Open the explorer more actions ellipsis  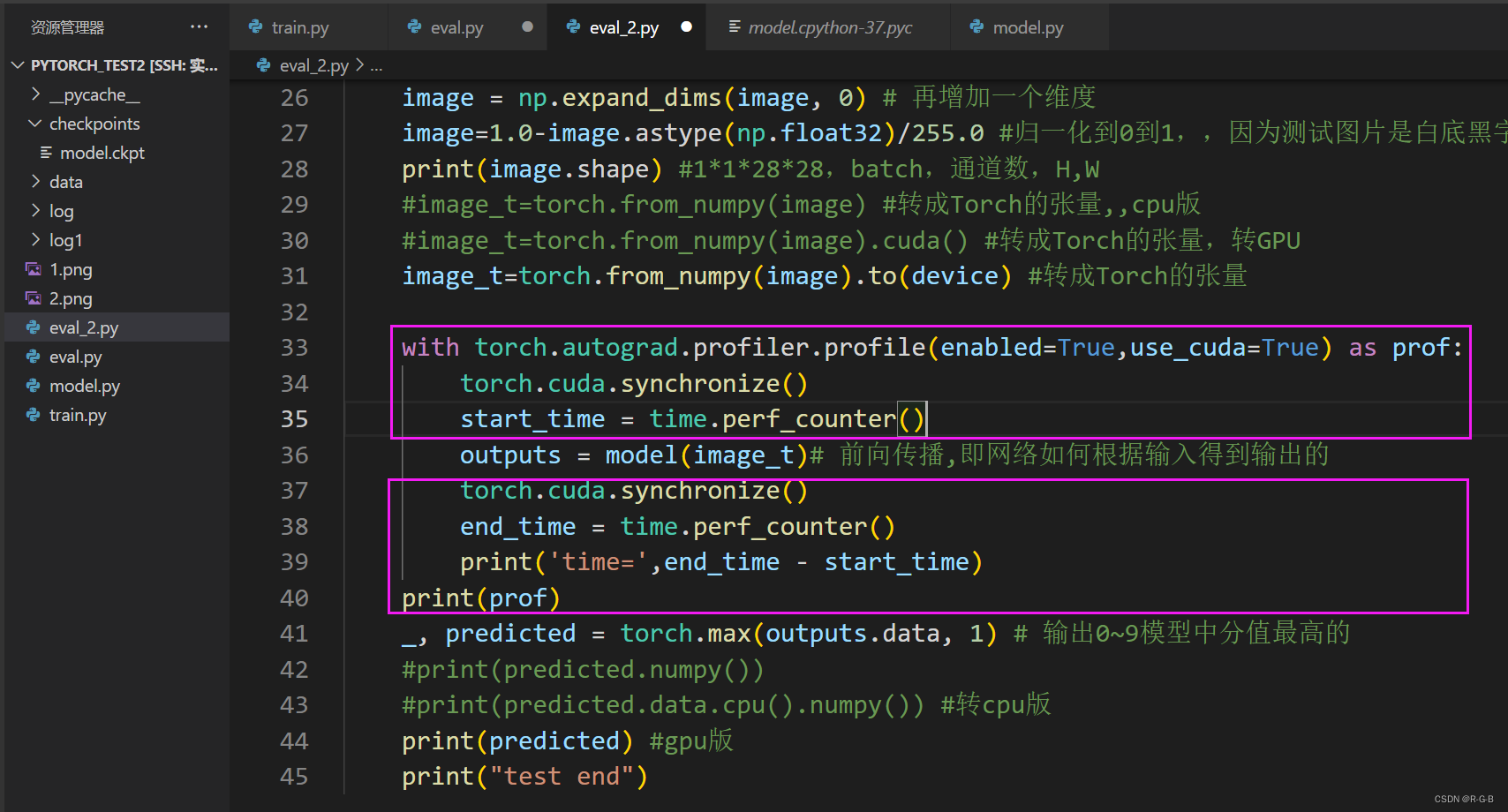coord(200,27)
